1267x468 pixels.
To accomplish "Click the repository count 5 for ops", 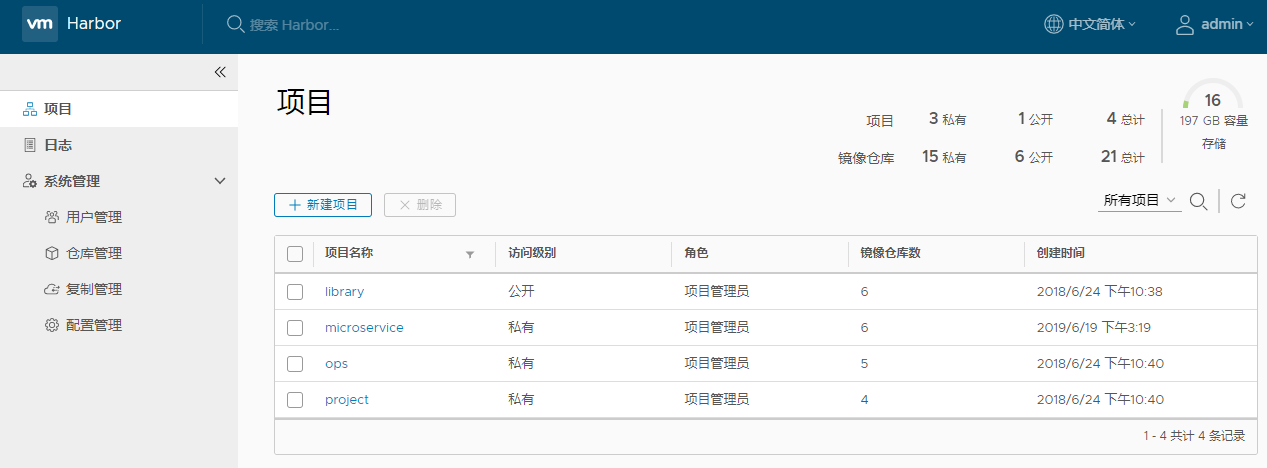I will click(x=864, y=364).
